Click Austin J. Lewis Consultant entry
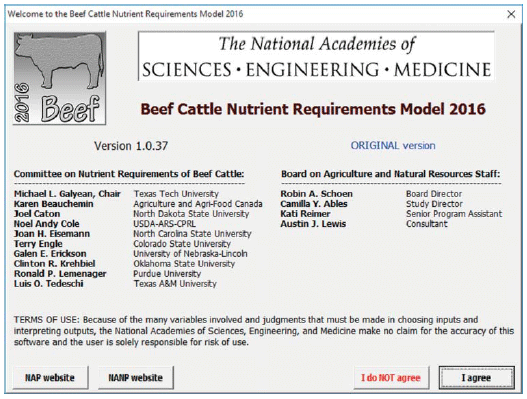Screen dimensions: 527x399 pos(364,224)
